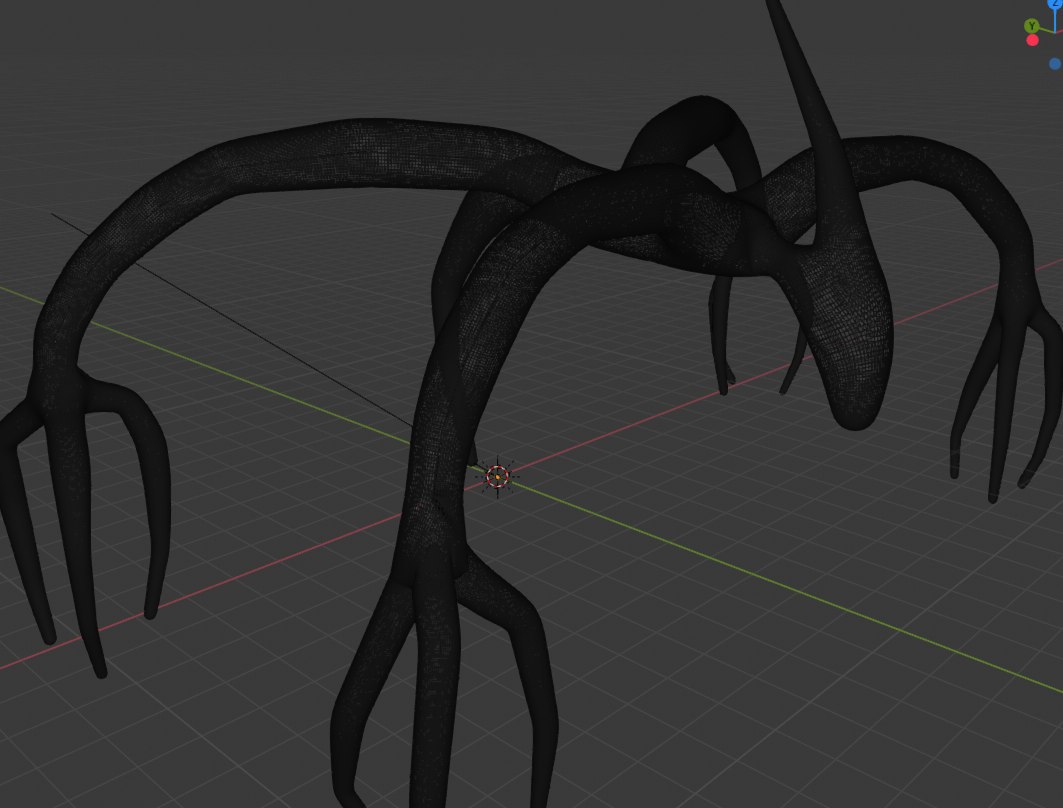
Task: Select the black creature mesh head
Action: [x=849, y=332]
